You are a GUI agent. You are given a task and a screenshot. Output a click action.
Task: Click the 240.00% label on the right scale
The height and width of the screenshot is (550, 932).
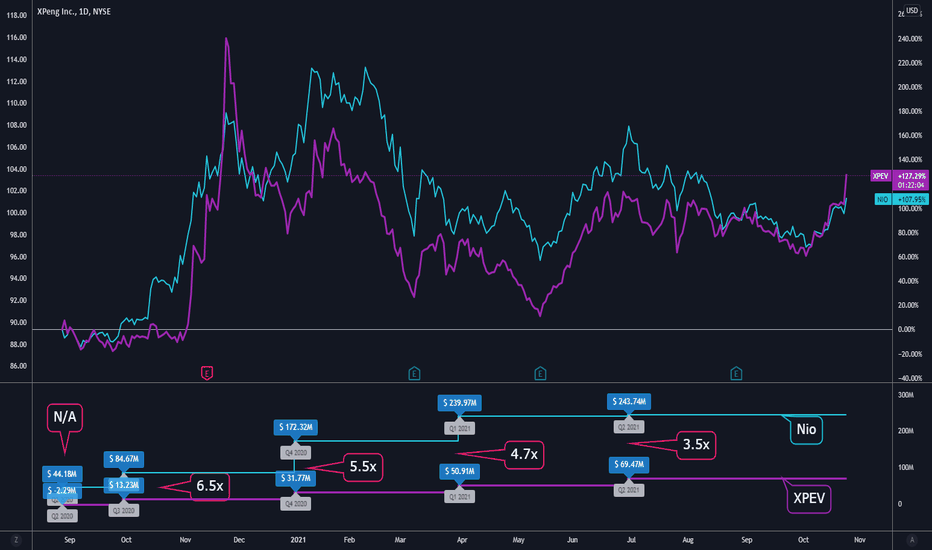pos(910,39)
